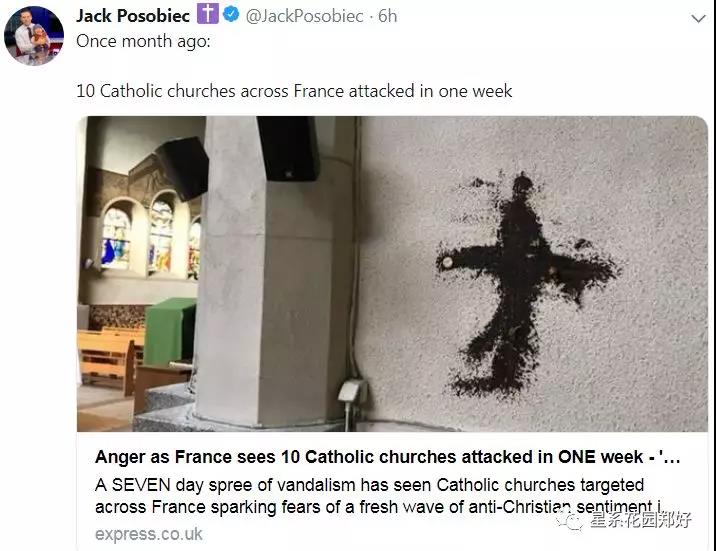Click the green cloth in church photo

169,331
